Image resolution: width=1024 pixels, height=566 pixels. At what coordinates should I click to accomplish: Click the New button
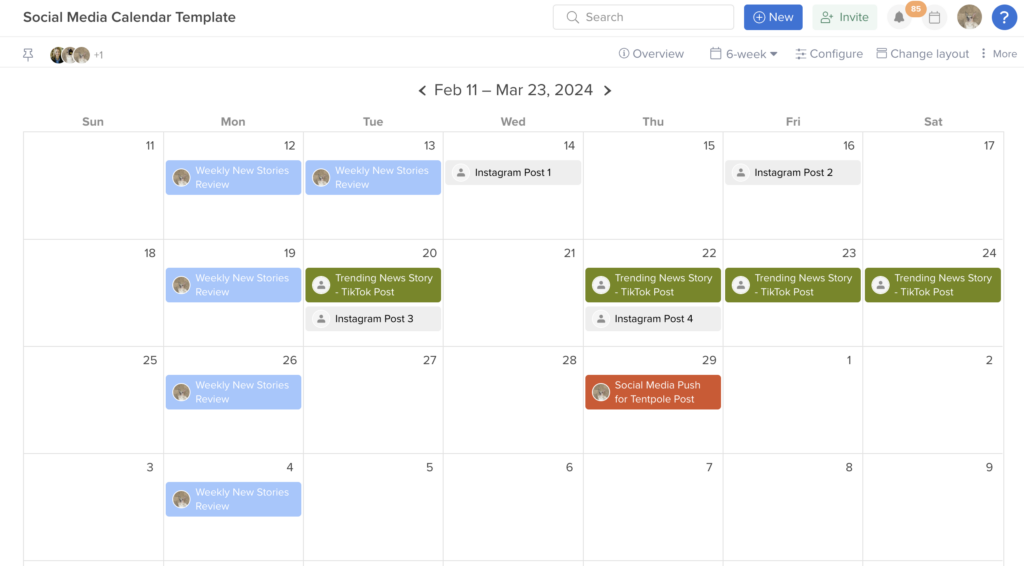pyautogui.click(x=773, y=17)
